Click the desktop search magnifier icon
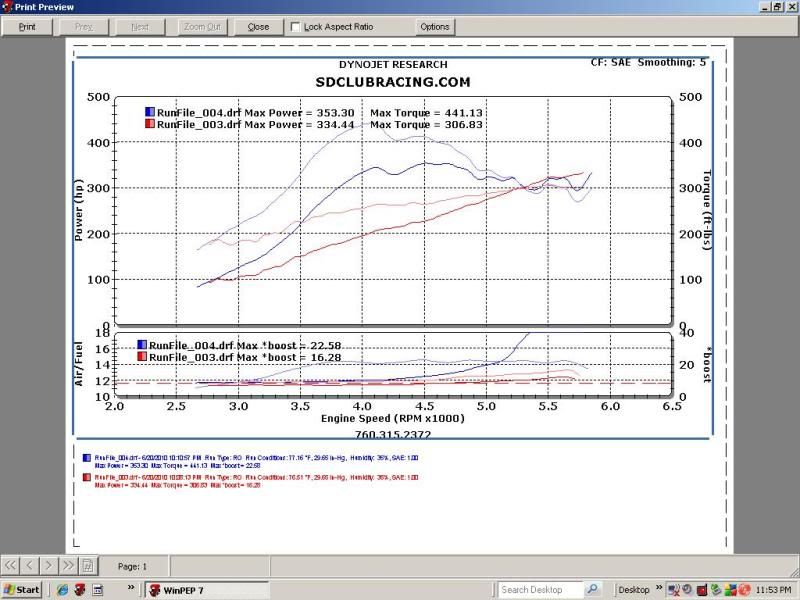The height and width of the screenshot is (600, 800). point(592,590)
